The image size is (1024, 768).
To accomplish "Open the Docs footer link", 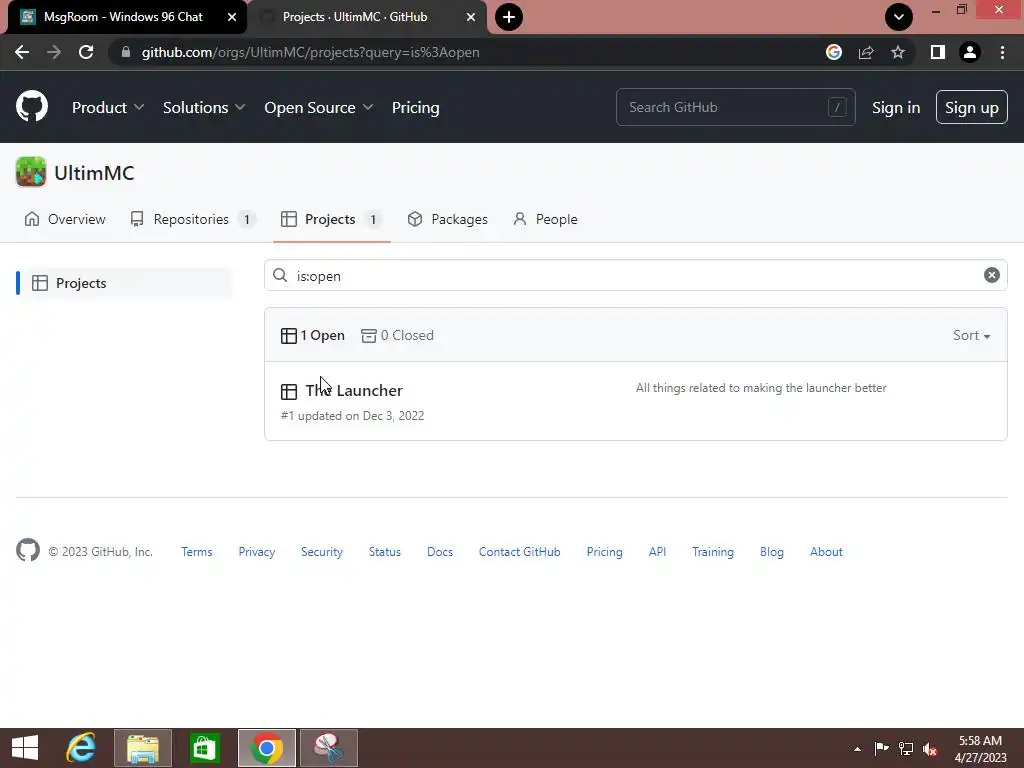I will coord(440,551).
